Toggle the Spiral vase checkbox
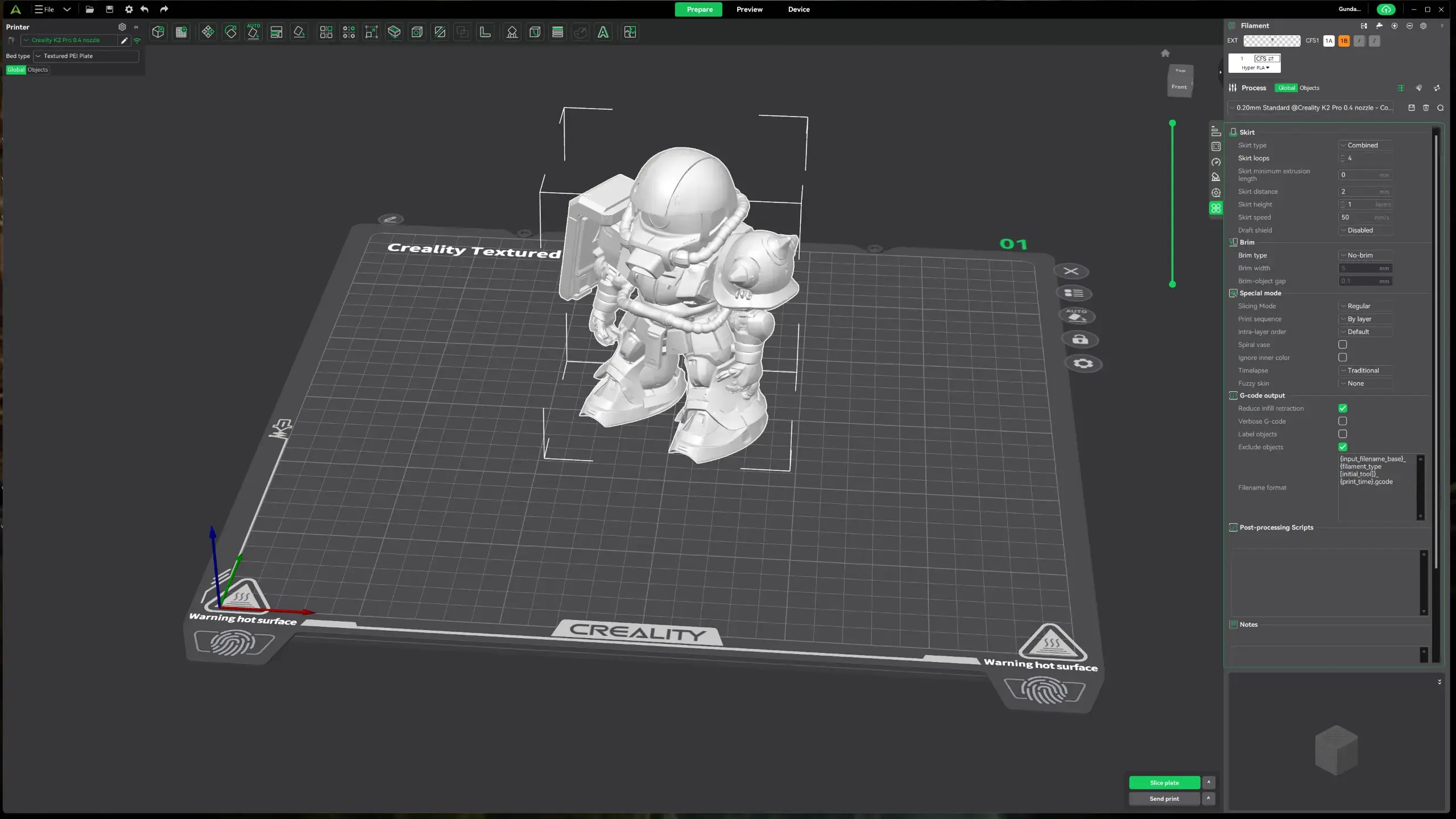This screenshot has height=819, width=1456. [1343, 345]
